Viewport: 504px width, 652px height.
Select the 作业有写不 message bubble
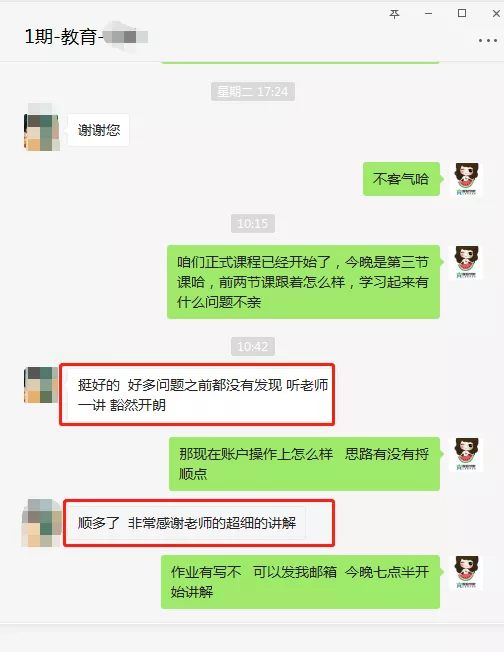click(x=300, y=582)
